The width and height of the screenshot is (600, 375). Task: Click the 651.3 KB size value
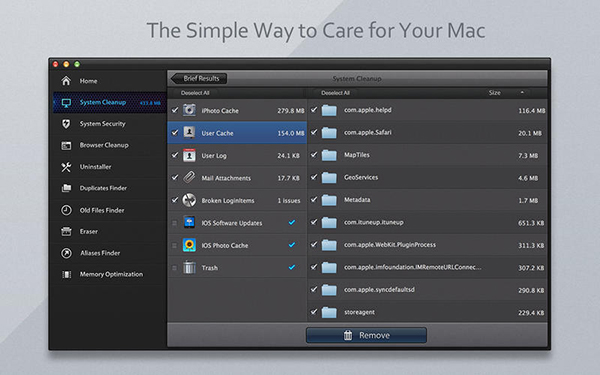click(531, 223)
